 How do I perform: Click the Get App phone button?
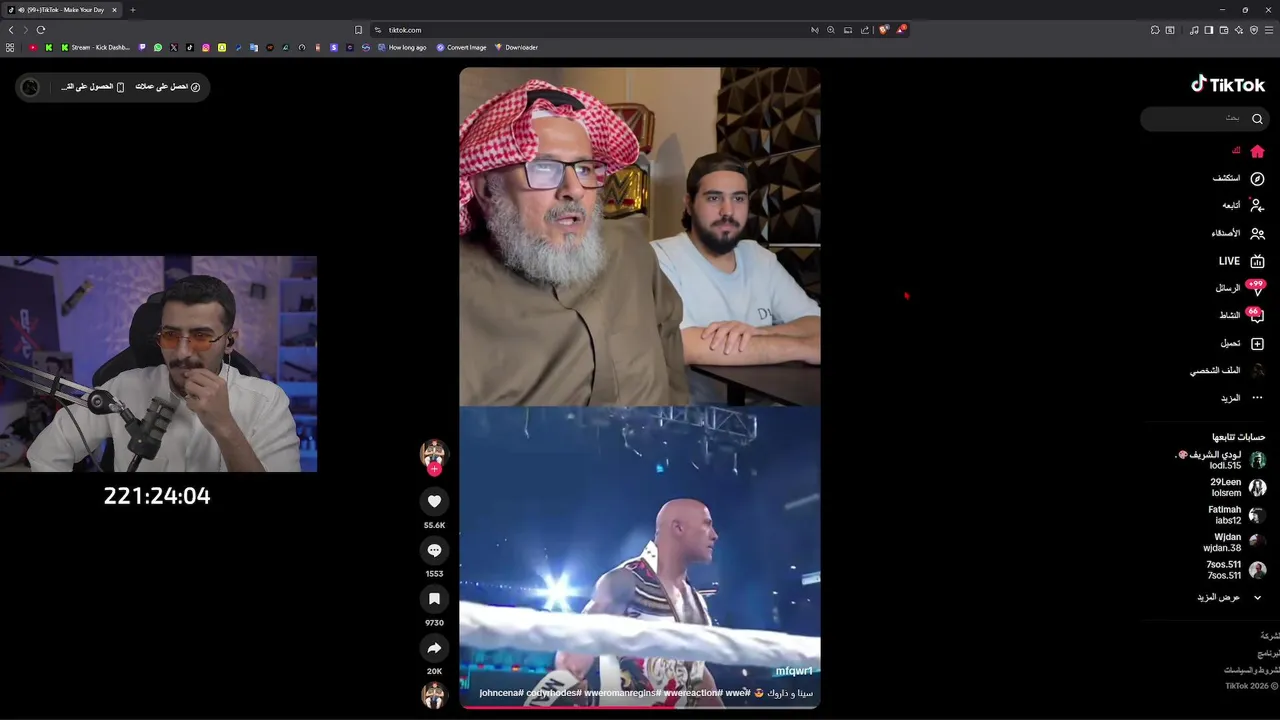click(93, 87)
